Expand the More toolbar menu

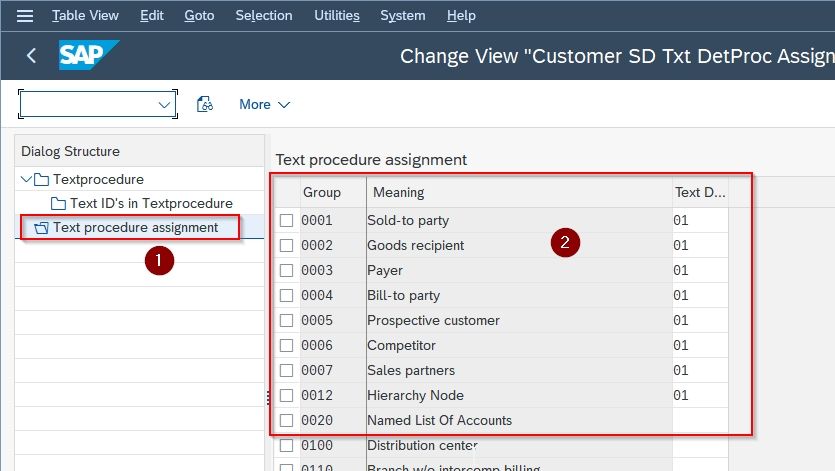[x=265, y=104]
